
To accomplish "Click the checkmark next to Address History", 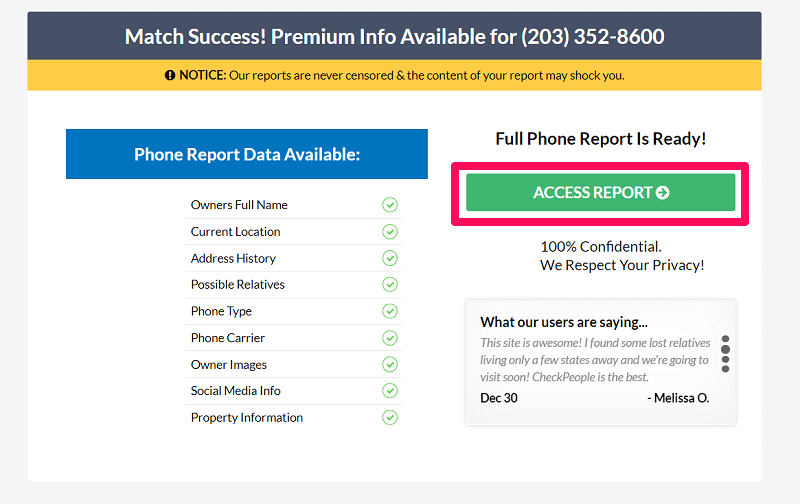I will (390, 258).
